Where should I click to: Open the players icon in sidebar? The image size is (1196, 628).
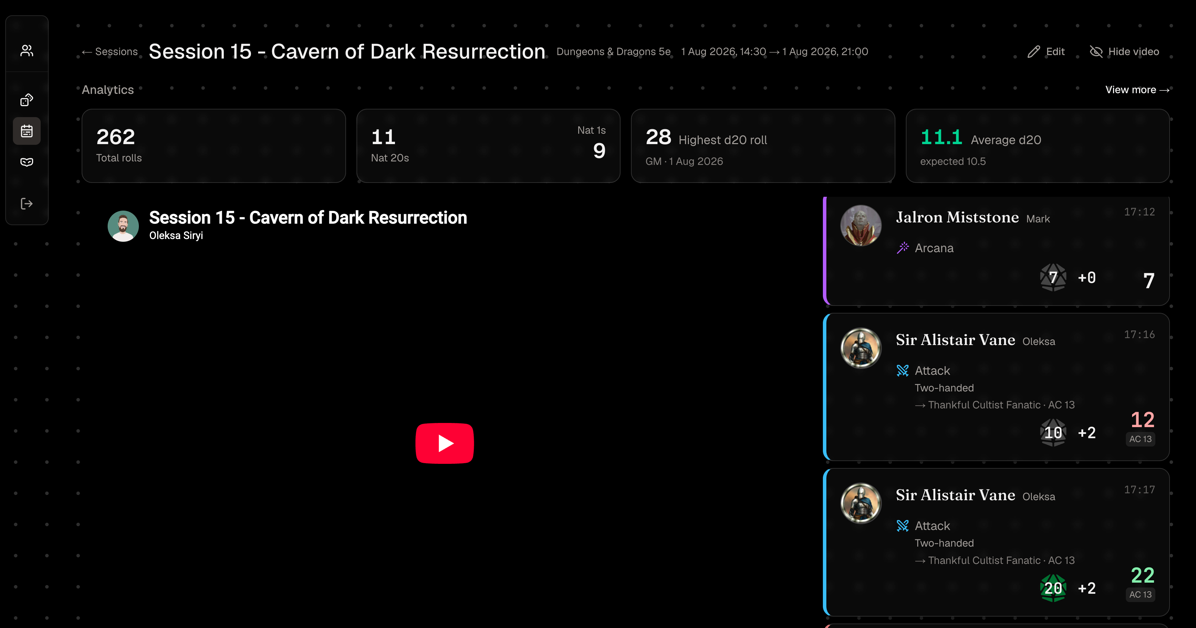coord(27,50)
